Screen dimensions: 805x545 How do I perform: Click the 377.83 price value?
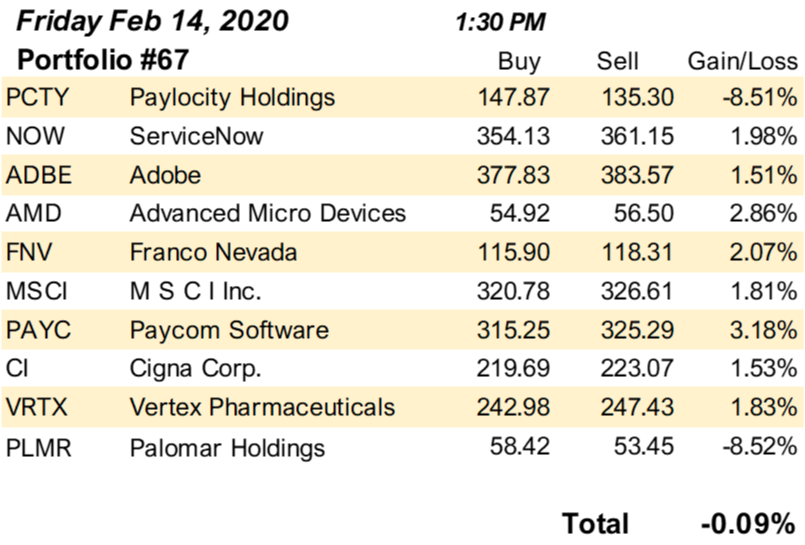coord(513,175)
